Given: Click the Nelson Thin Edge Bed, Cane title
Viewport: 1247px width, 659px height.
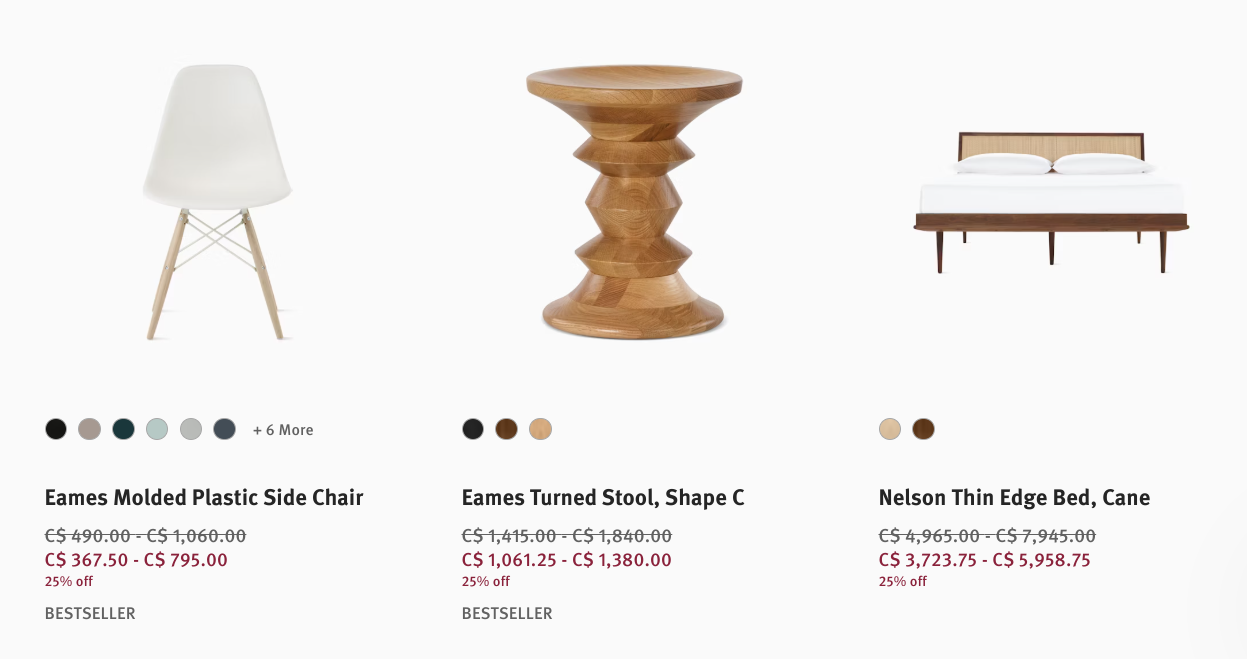Looking at the screenshot, I should [1014, 497].
